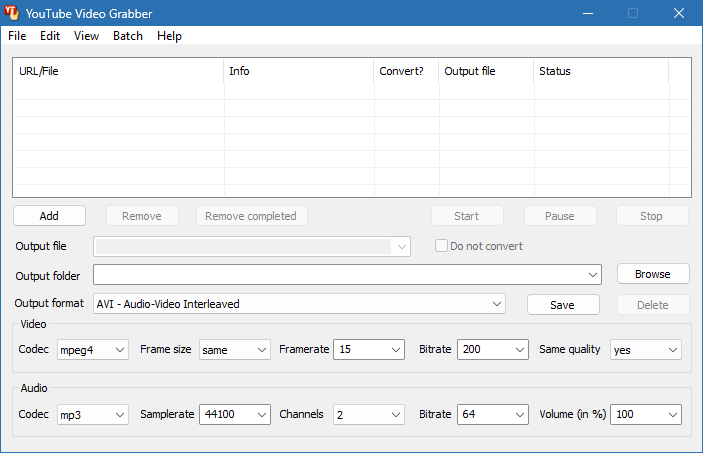Open the video Bitrate 200 dropdown
The image size is (703, 453).
(493, 349)
